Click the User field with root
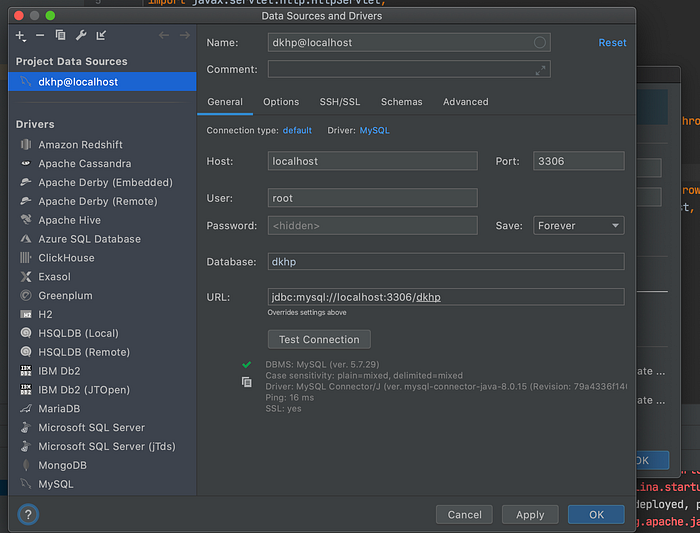700x533 pixels. click(x=373, y=198)
